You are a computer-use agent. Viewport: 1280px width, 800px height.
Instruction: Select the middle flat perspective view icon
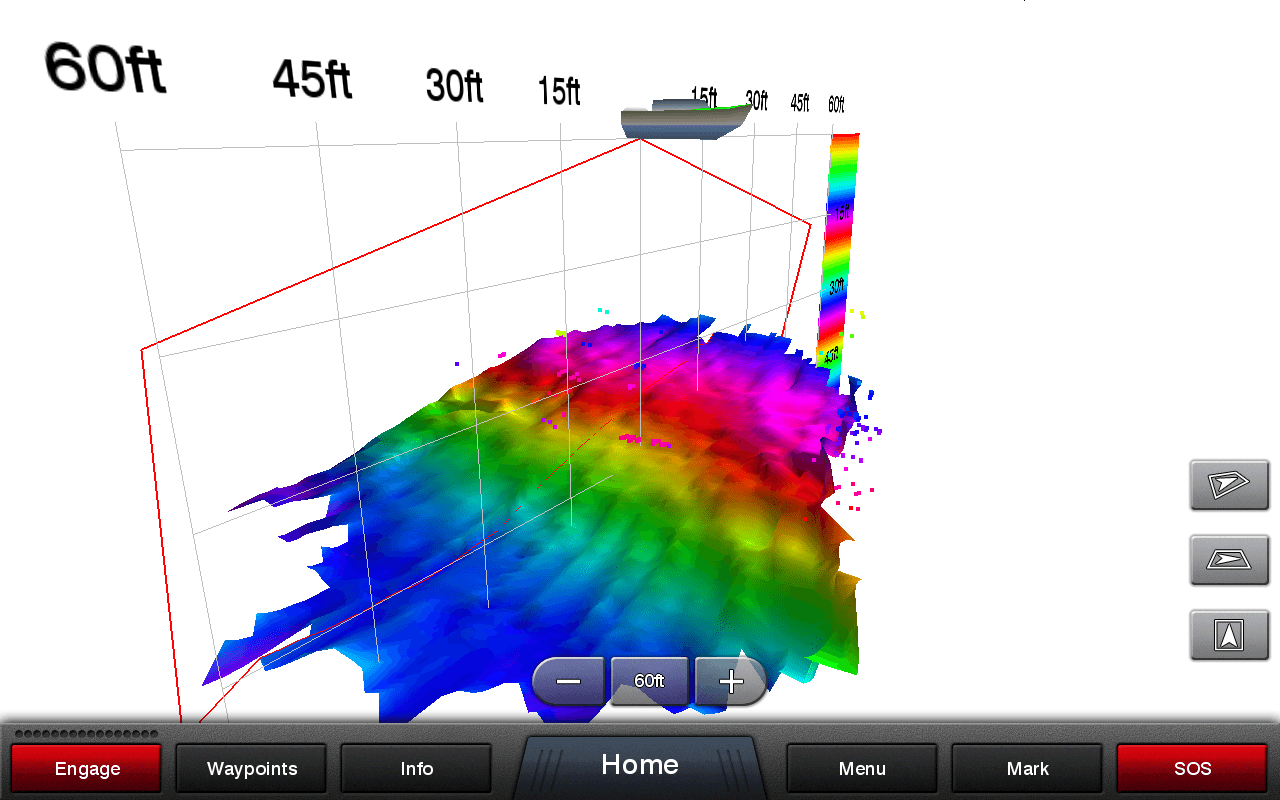click(x=1228, y=560)
